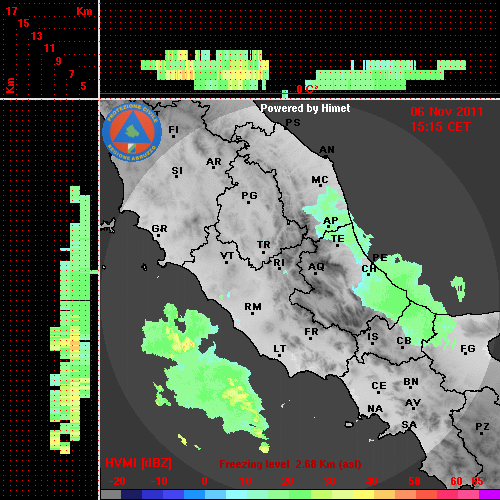
Task: Click the AQ city label on map
Action: click(316, 267)
